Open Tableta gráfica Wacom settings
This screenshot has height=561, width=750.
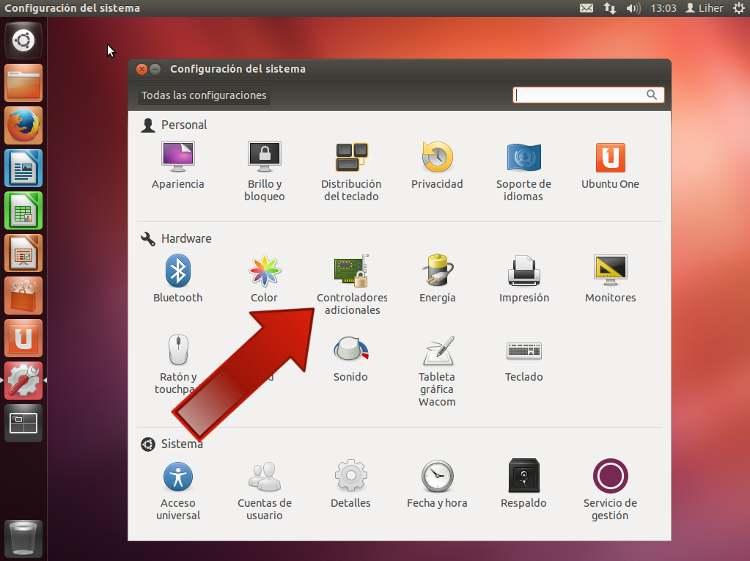coord(437,371)
